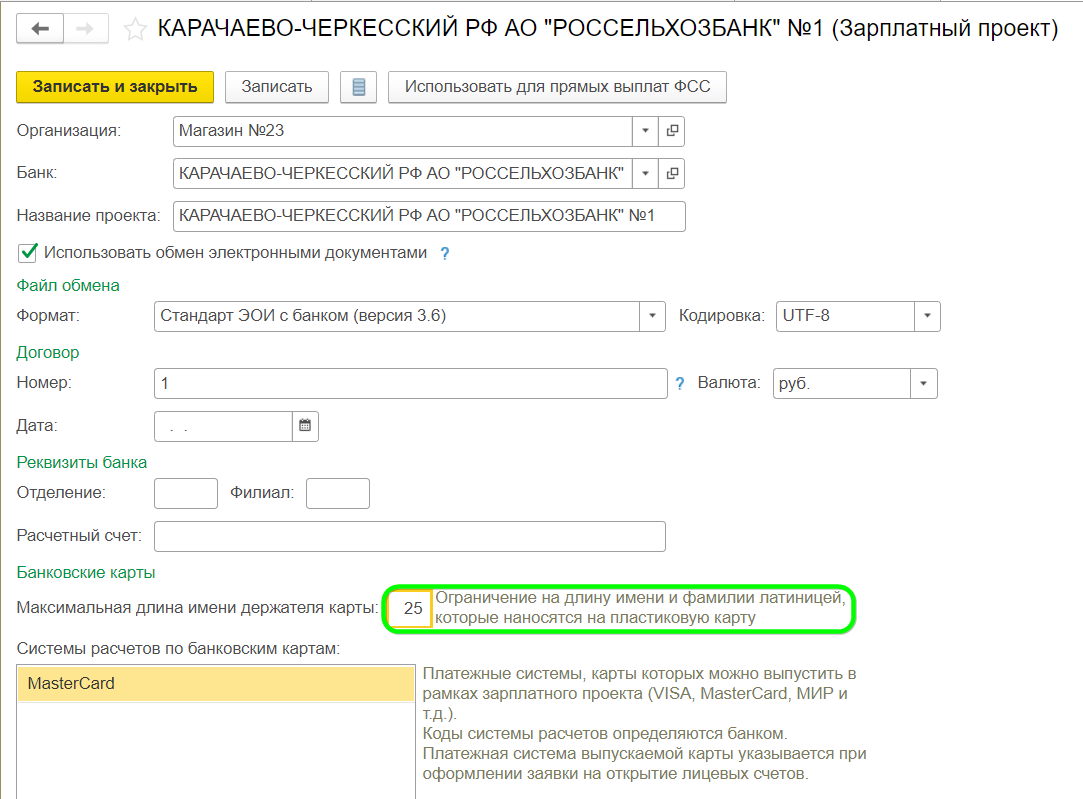
Task: Toggle electronic document exchange checkbox
Action: (28, 253)
